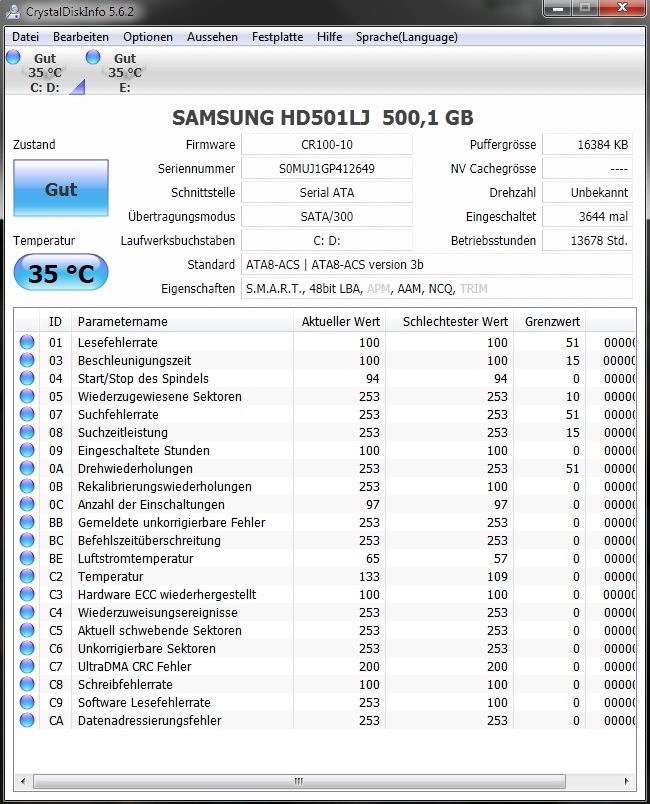Click status orb of Wiederzugewiesene Sektoren row
650x804 pixels.
click(27, 396)
